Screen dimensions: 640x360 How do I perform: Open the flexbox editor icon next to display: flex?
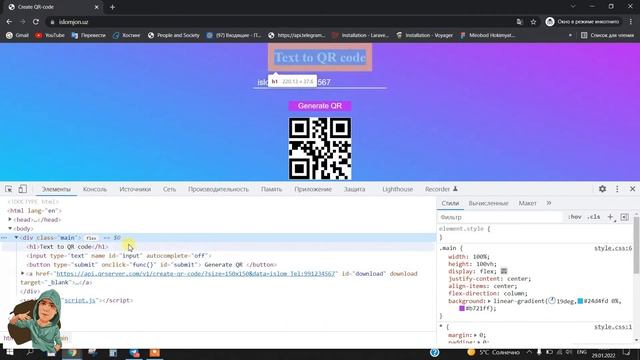(x=504, y=271)
